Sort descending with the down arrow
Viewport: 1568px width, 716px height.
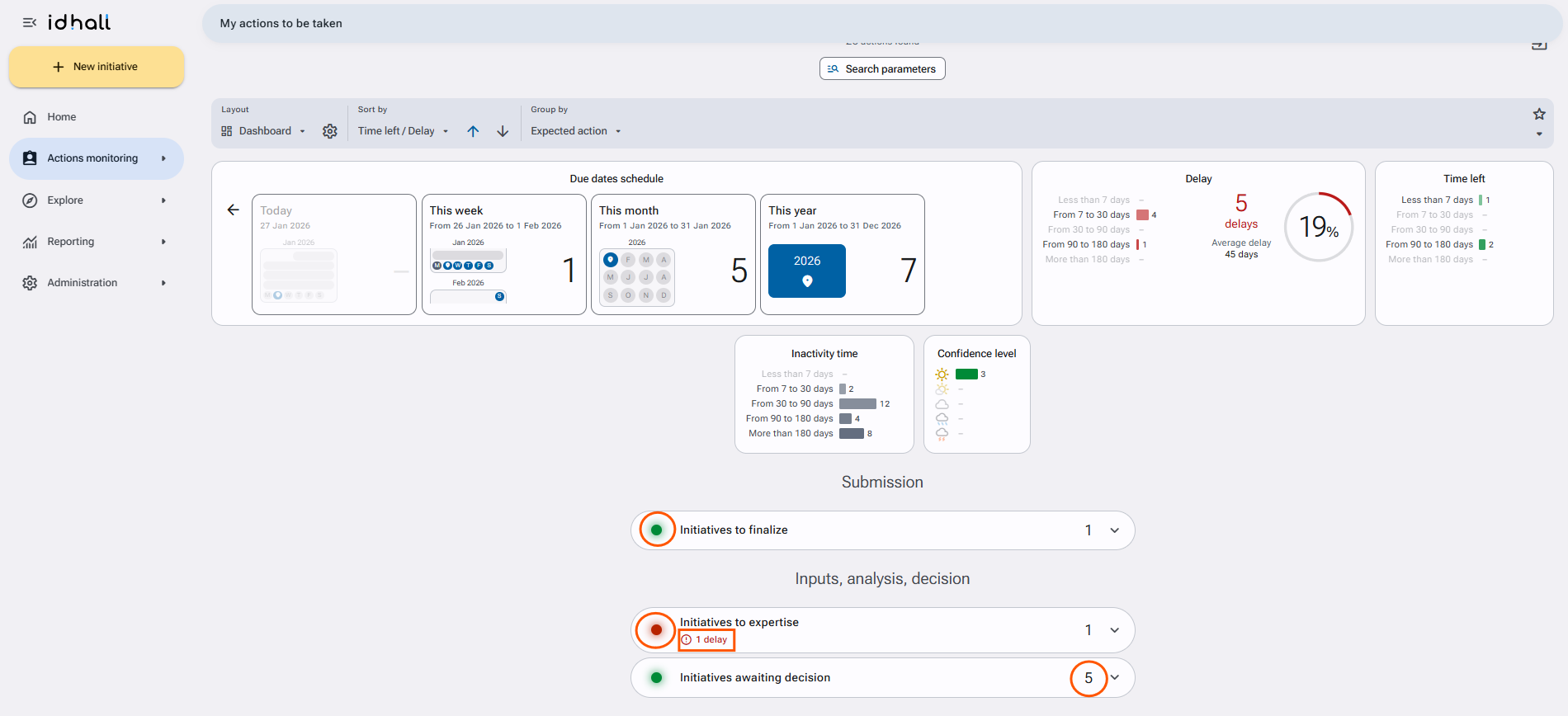click(503, 131)
